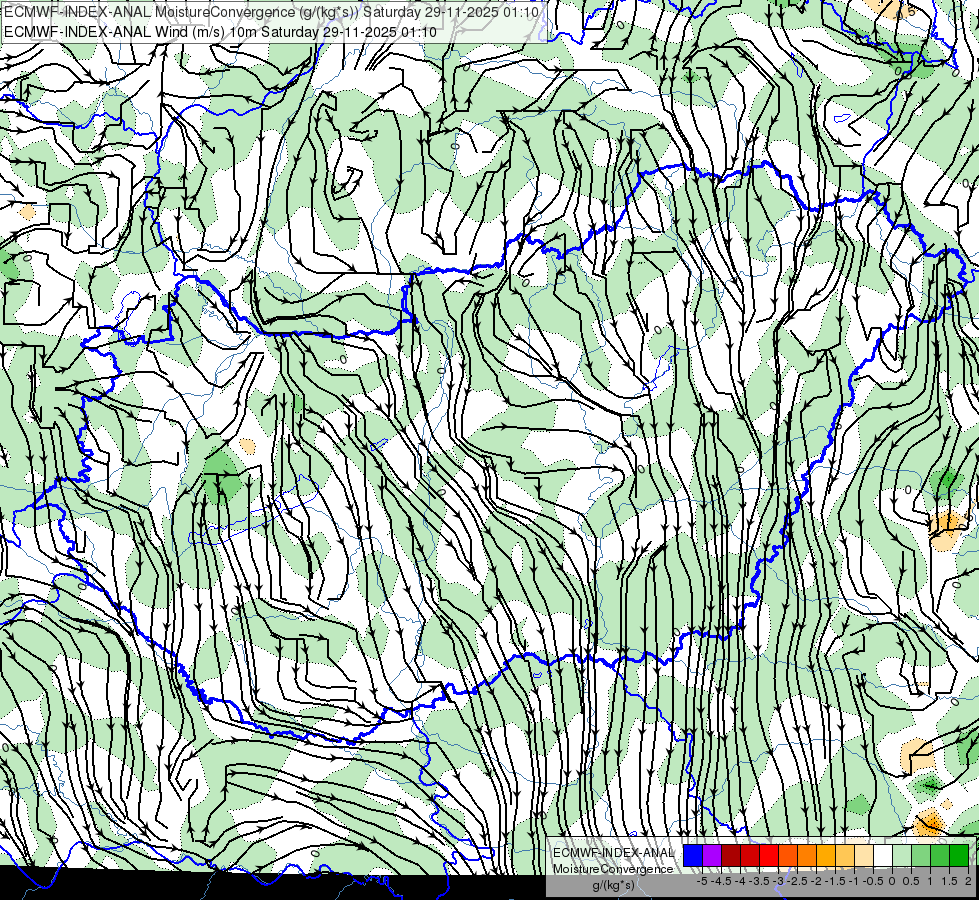Select the bright red swatch left of -3

(x=769, y=856)
